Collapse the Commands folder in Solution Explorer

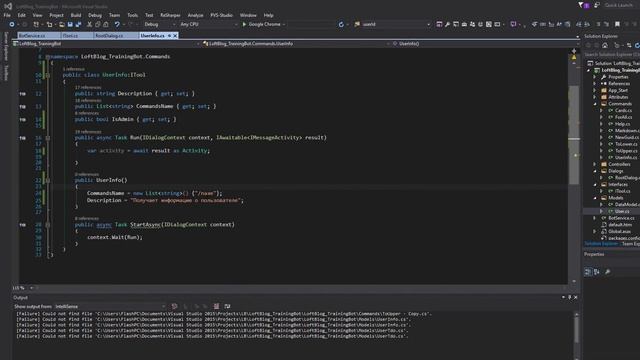pyautogui.click(x=595, y=104)
